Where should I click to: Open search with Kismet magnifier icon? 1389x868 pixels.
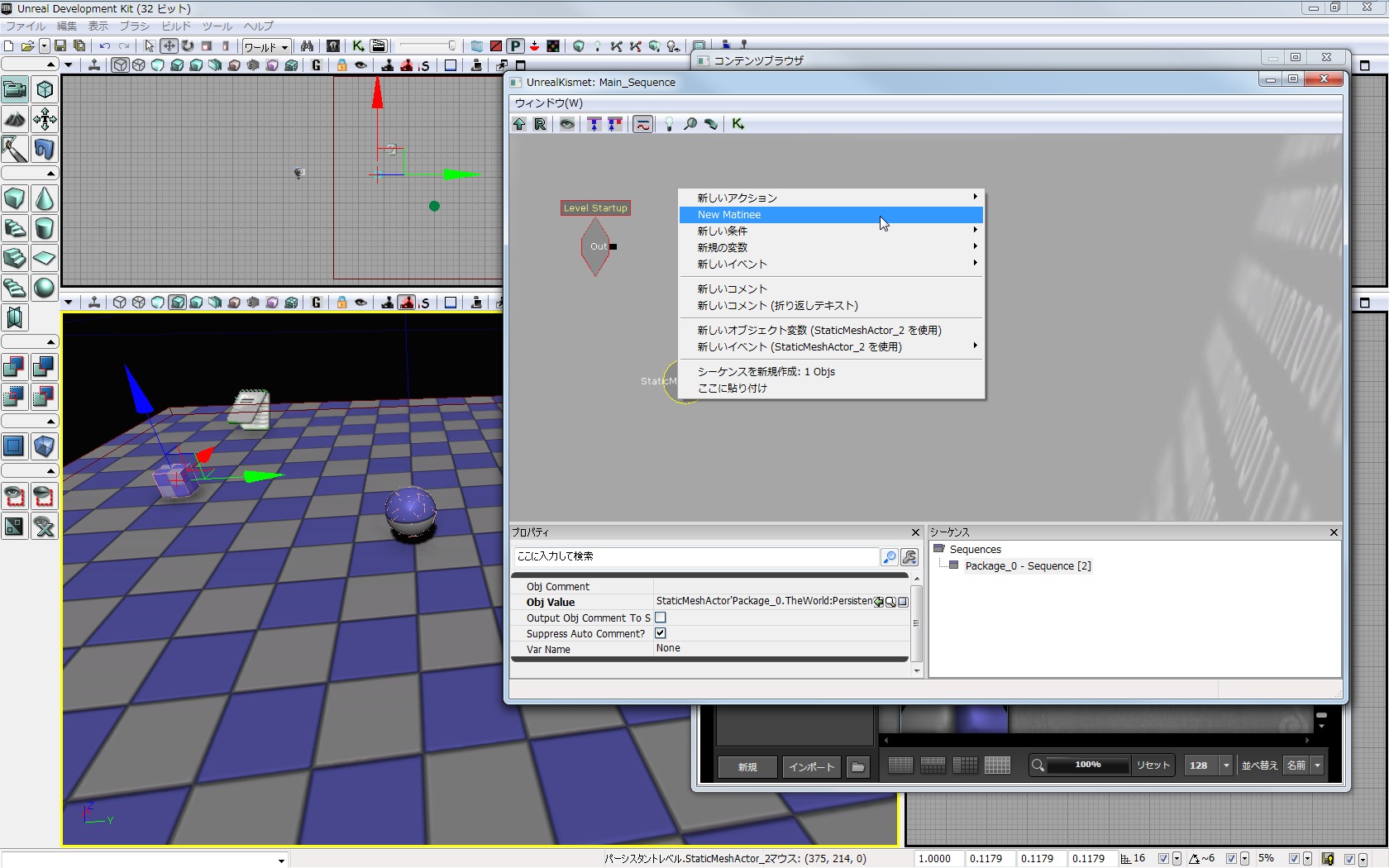[x=690, y=124]
